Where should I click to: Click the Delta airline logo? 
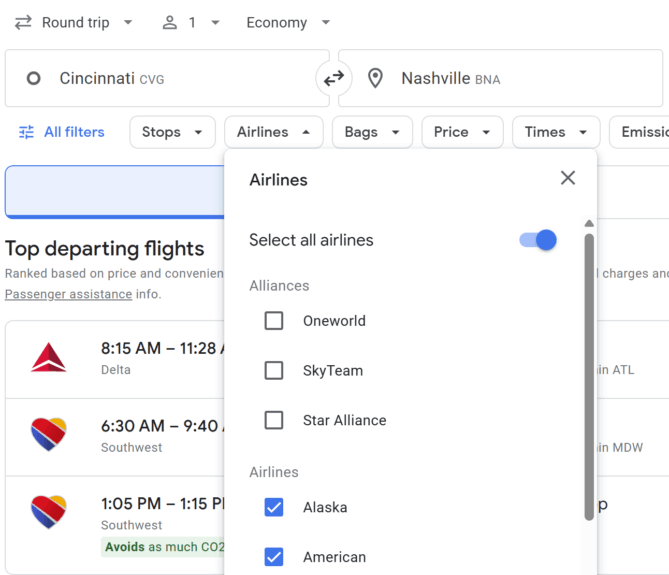[49, 357]
